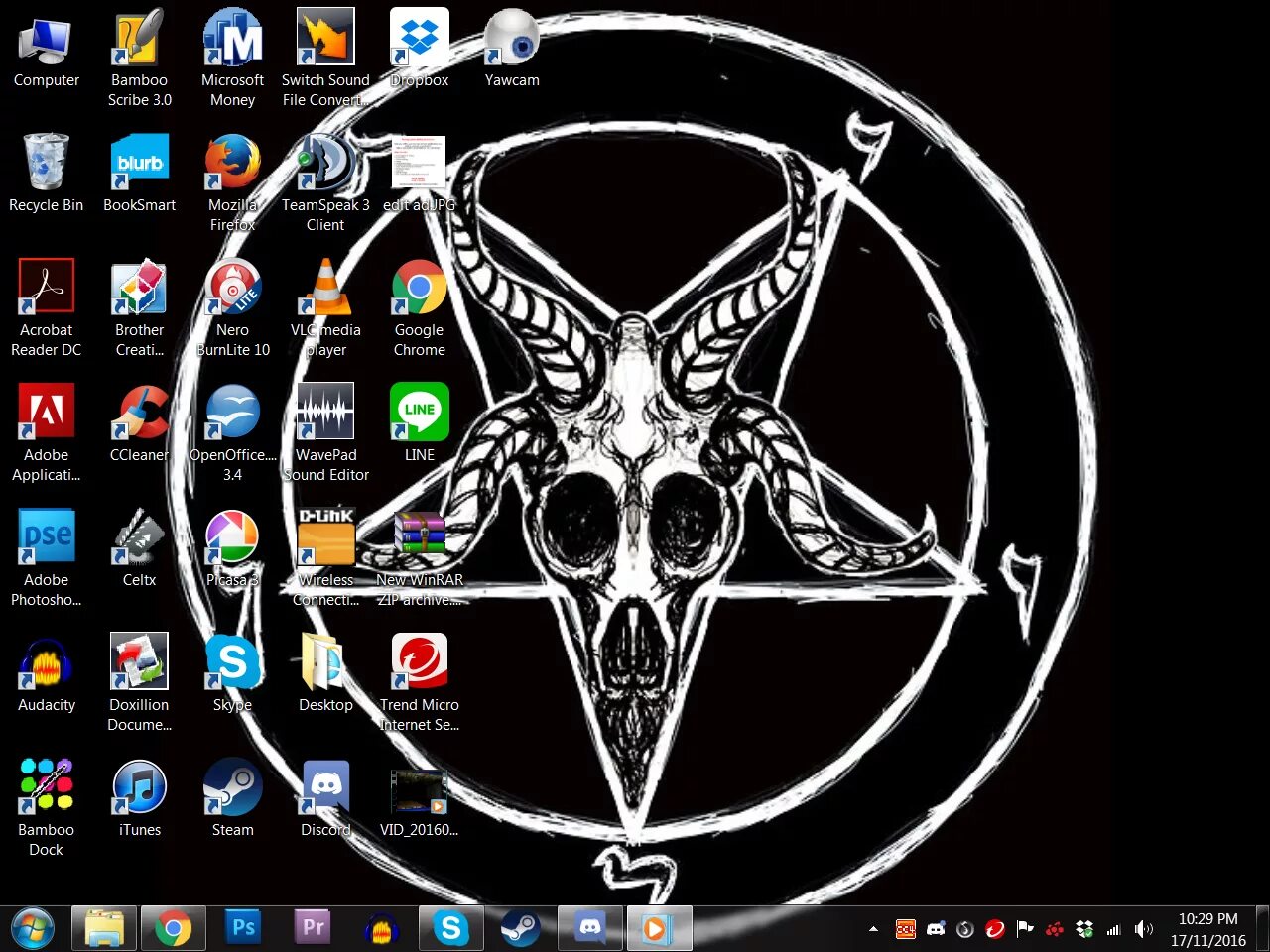Select the Bamboo Scribe 3.0 shortcut
The image size is (1270, 952).
pyautogui.click(x=139, y=58)
